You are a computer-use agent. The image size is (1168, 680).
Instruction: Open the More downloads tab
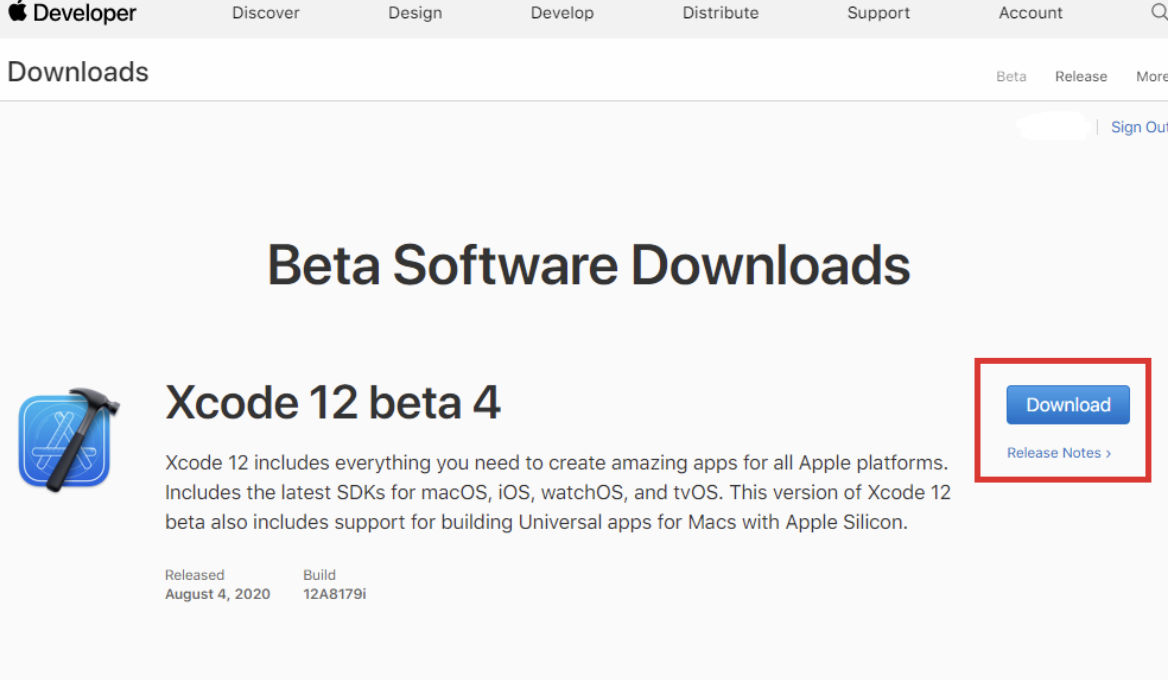tap(1152, 76)
